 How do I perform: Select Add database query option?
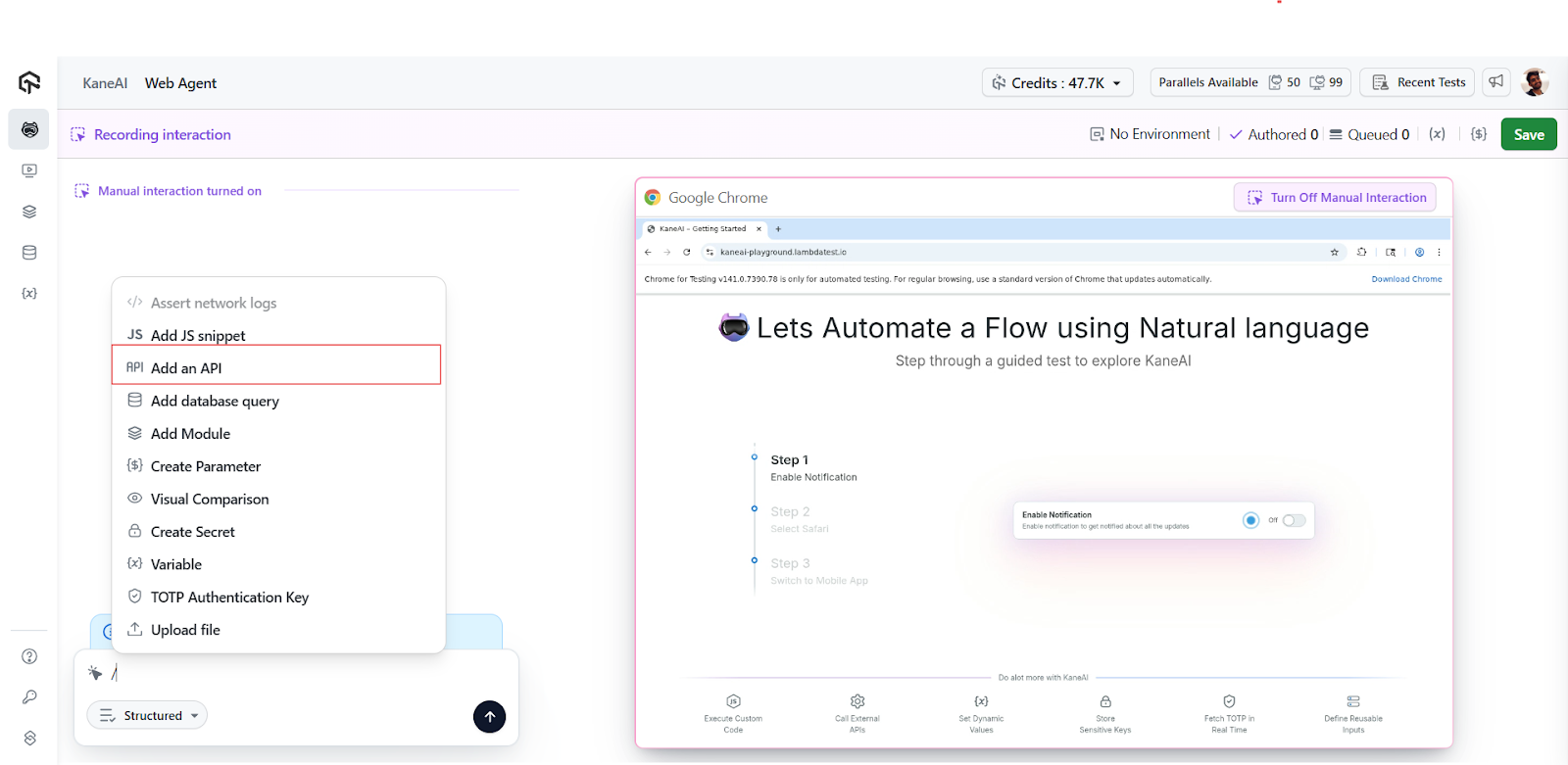pos(215,401)
